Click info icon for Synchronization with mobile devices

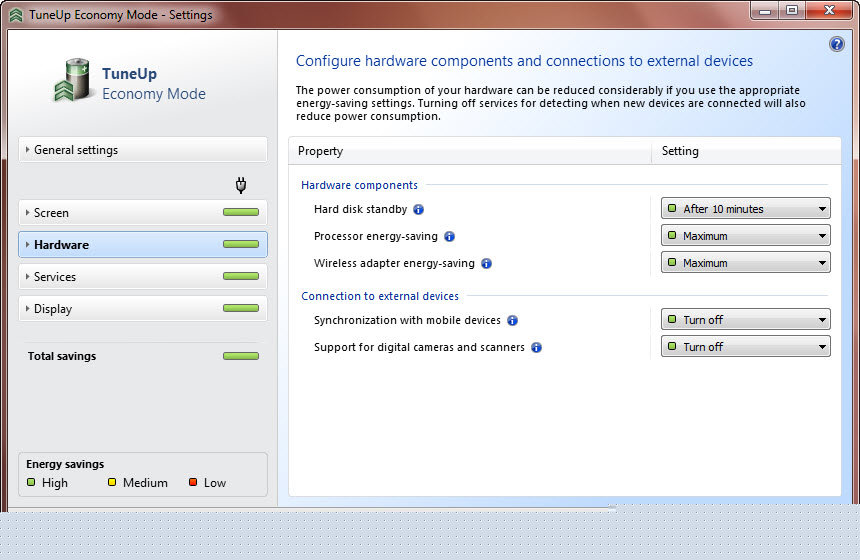click(512, 320)
